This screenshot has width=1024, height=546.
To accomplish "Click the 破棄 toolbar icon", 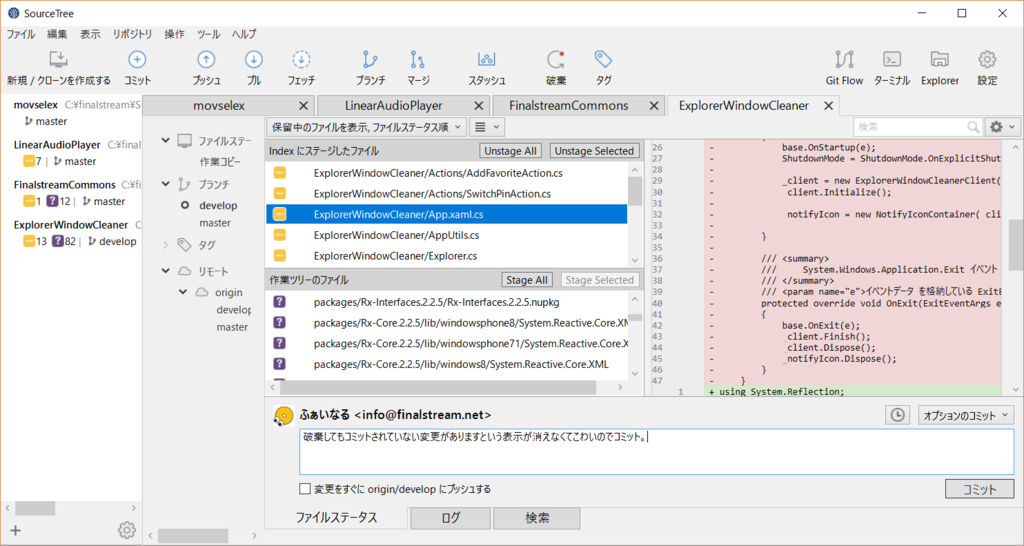I will 556,60.
